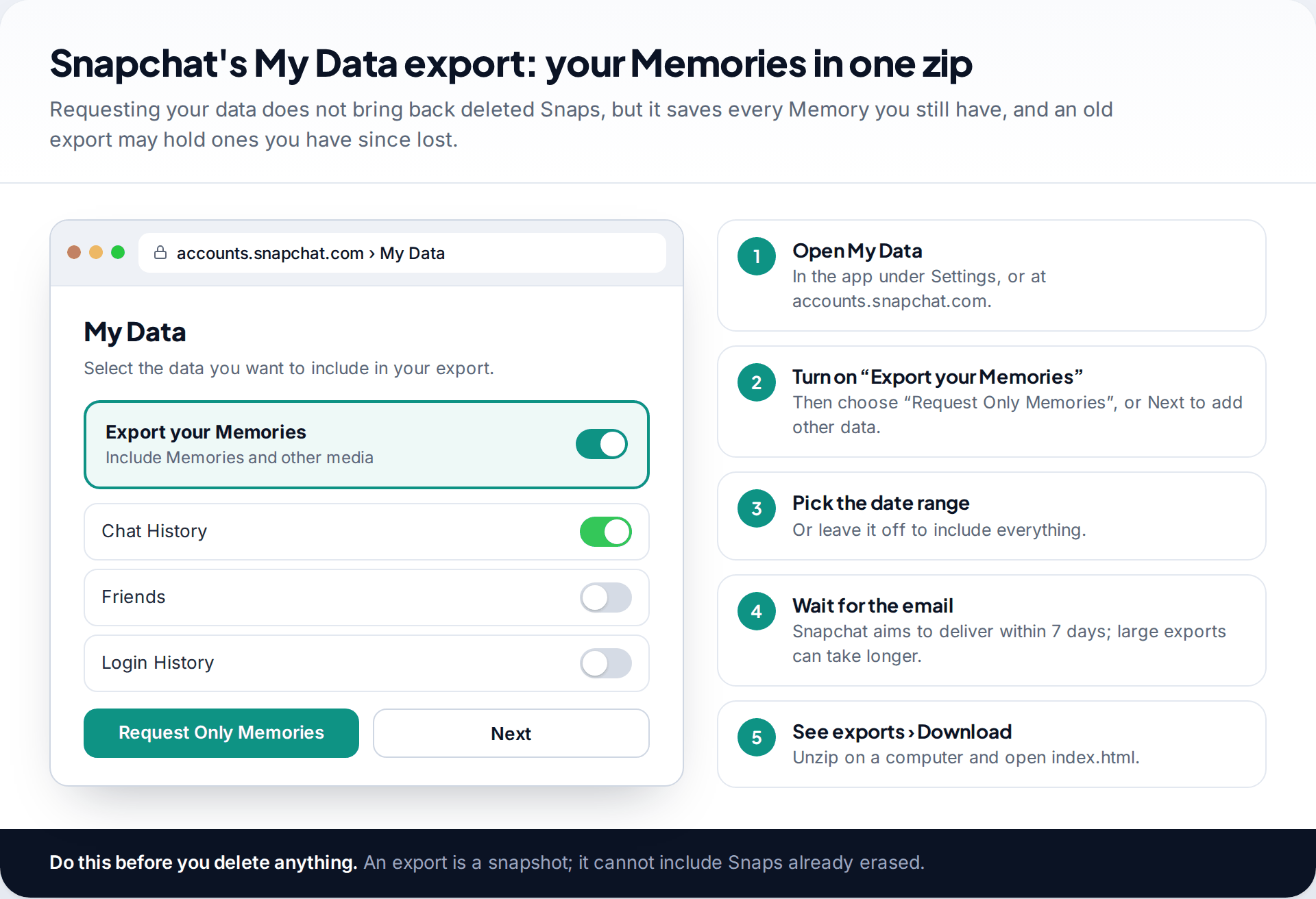
Task: Select the Pick the date range step
Action: [x=992, y=516]
